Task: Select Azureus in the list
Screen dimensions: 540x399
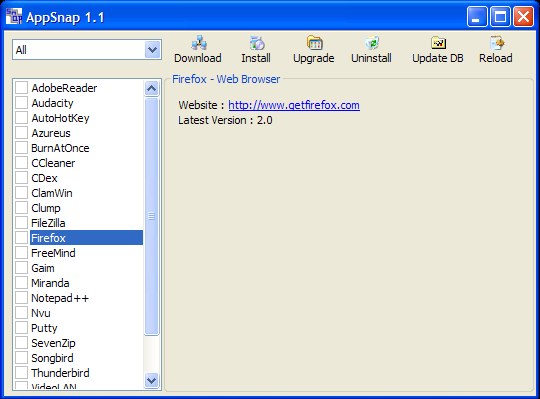Action: coord(51,133)
